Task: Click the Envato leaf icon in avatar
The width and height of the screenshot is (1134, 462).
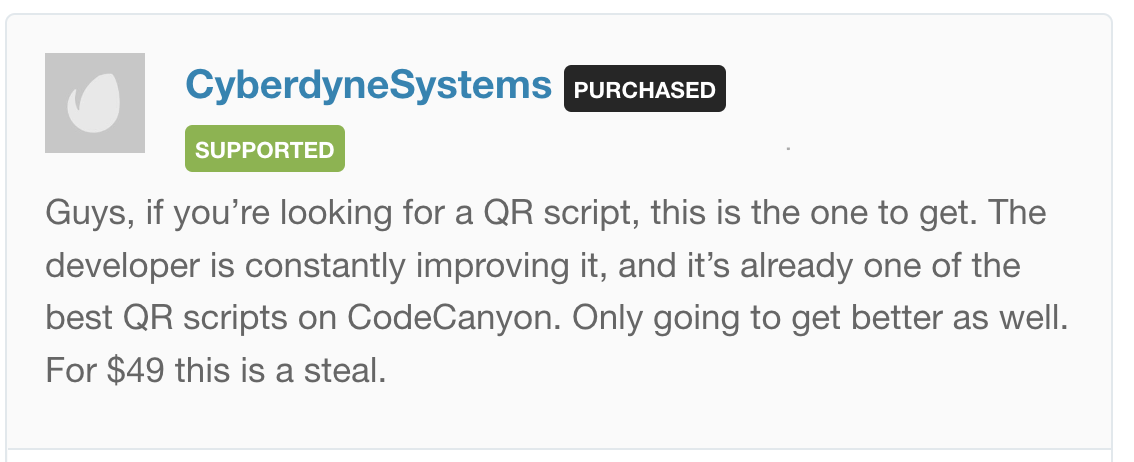Action: (x=94, y=104)
